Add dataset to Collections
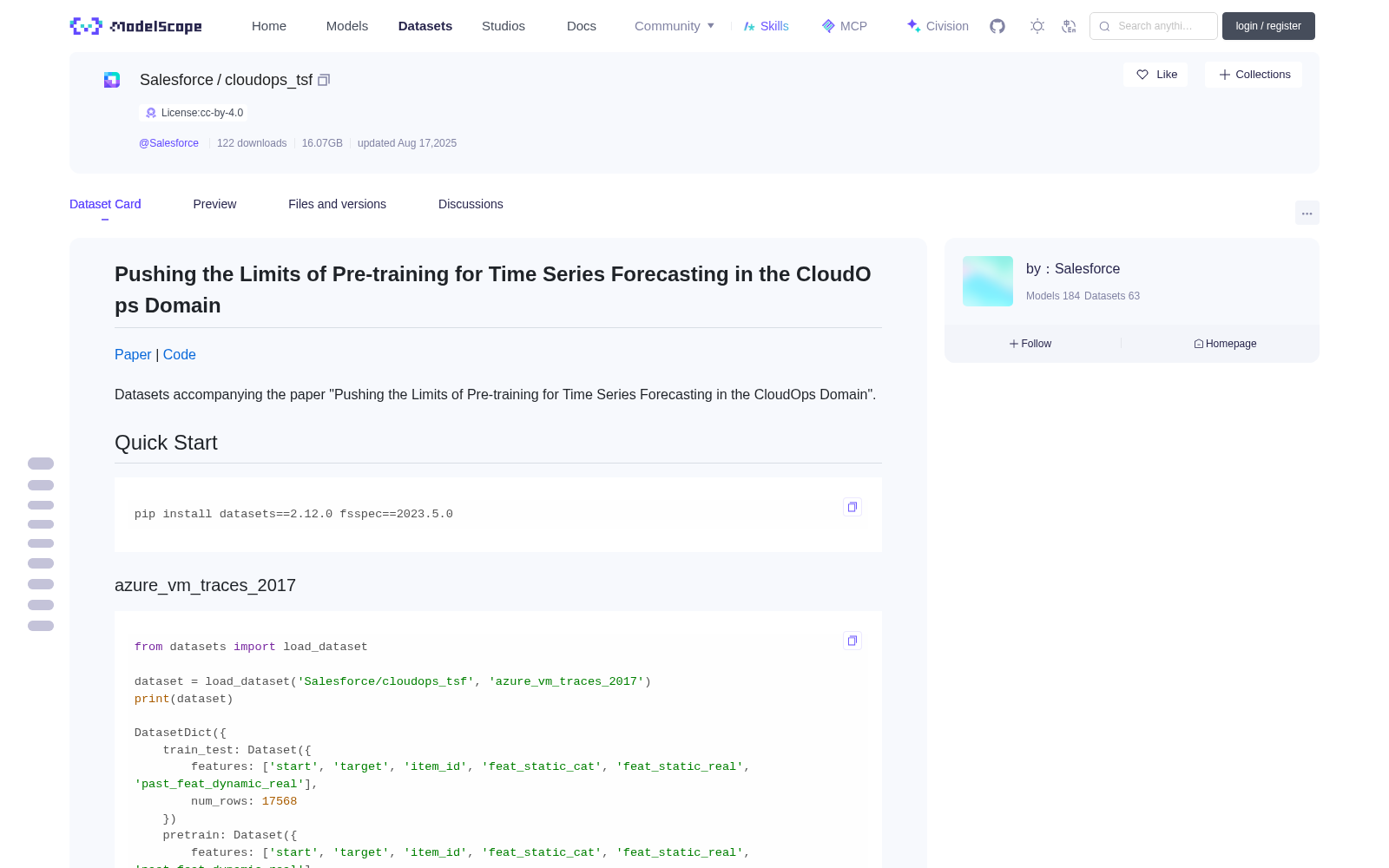This screenshot has width=1389, height=868. [1254, 75]
